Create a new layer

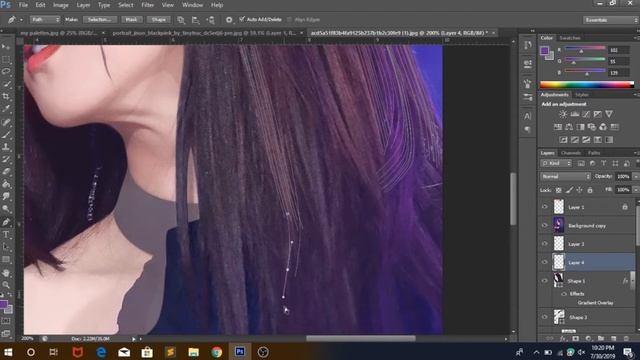coord(613,338)
